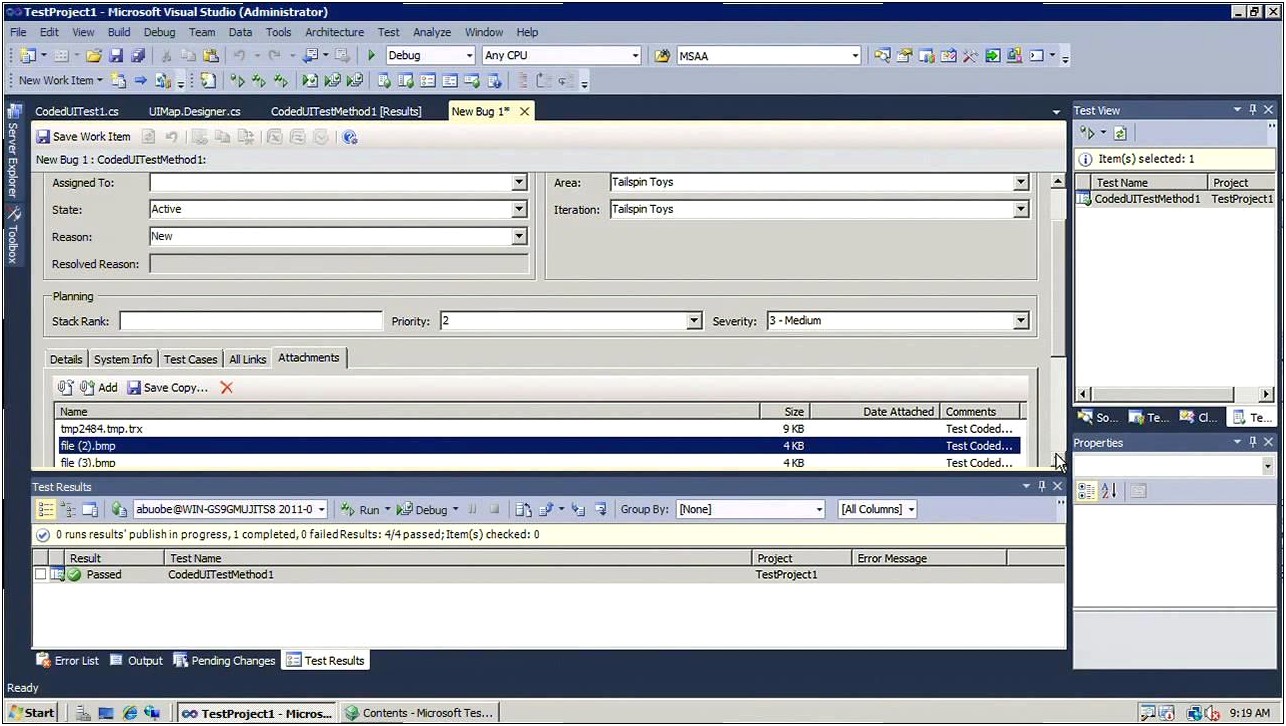This screenshot has height=726, width=1286.
Task: Open the Architecture menu
Action: pos(335,32)
